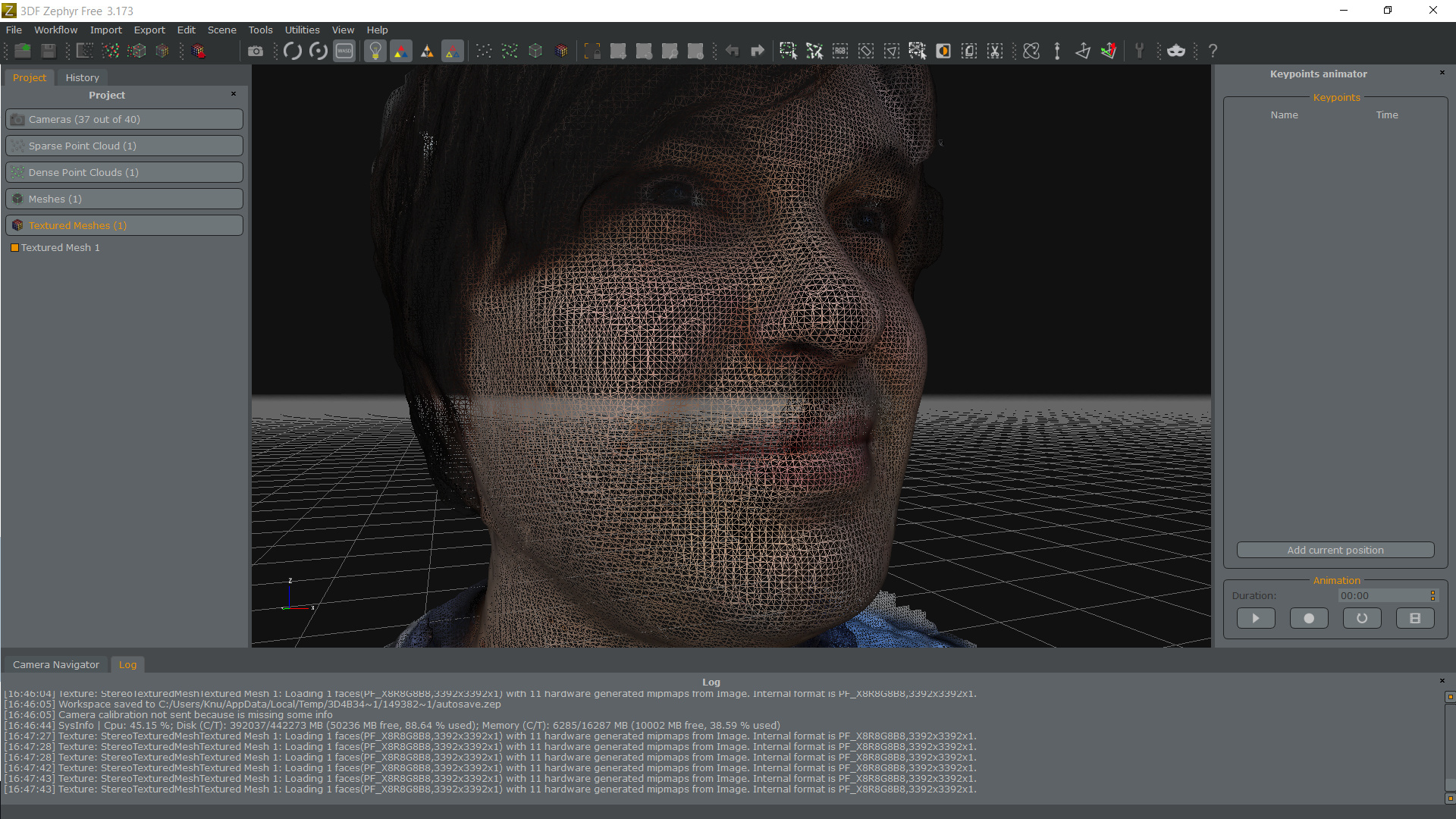The image size is (1456, 819).
Task: Open the Workflow menu
Action: (55, 30)
